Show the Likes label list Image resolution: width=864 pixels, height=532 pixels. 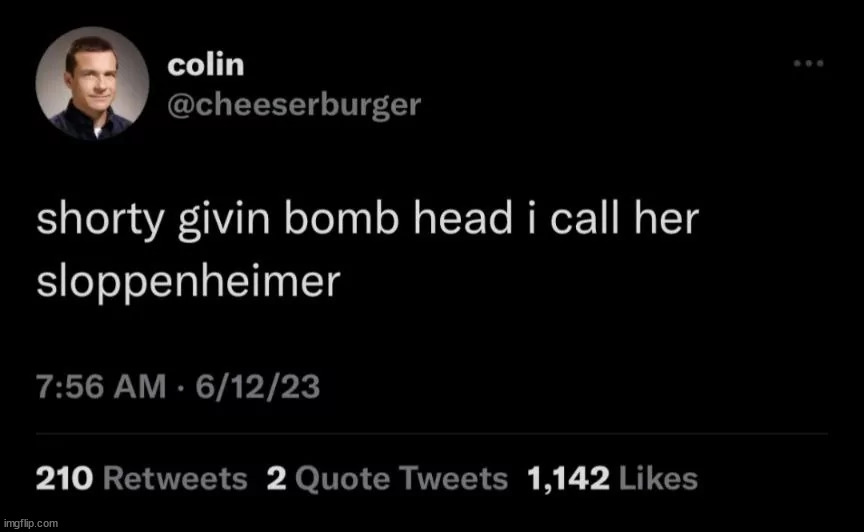pyautogui.click(x=658, y=479)
